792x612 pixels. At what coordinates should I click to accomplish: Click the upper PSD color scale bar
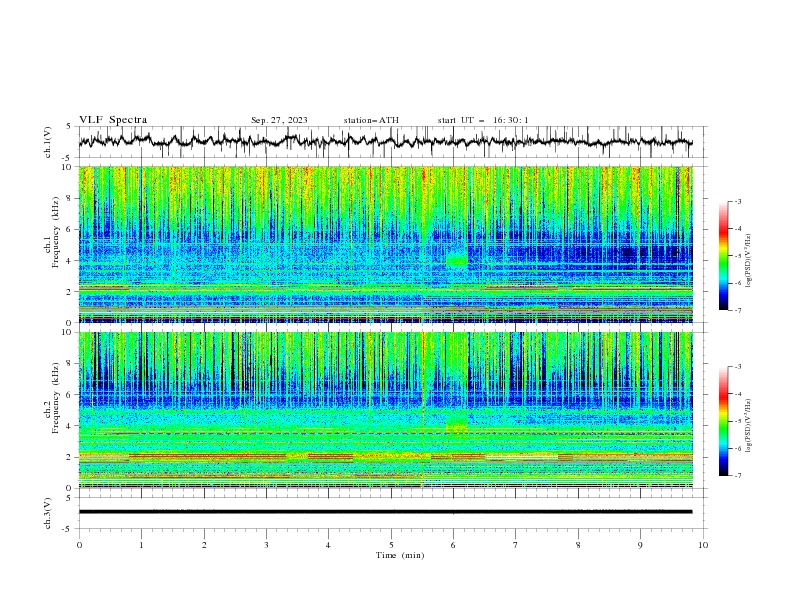(x=724, y=256)
